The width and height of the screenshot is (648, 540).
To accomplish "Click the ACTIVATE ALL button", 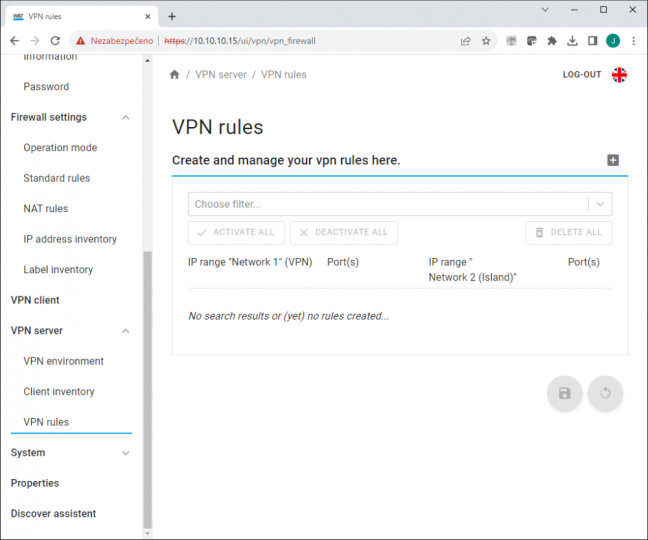I will pos(236,233).
